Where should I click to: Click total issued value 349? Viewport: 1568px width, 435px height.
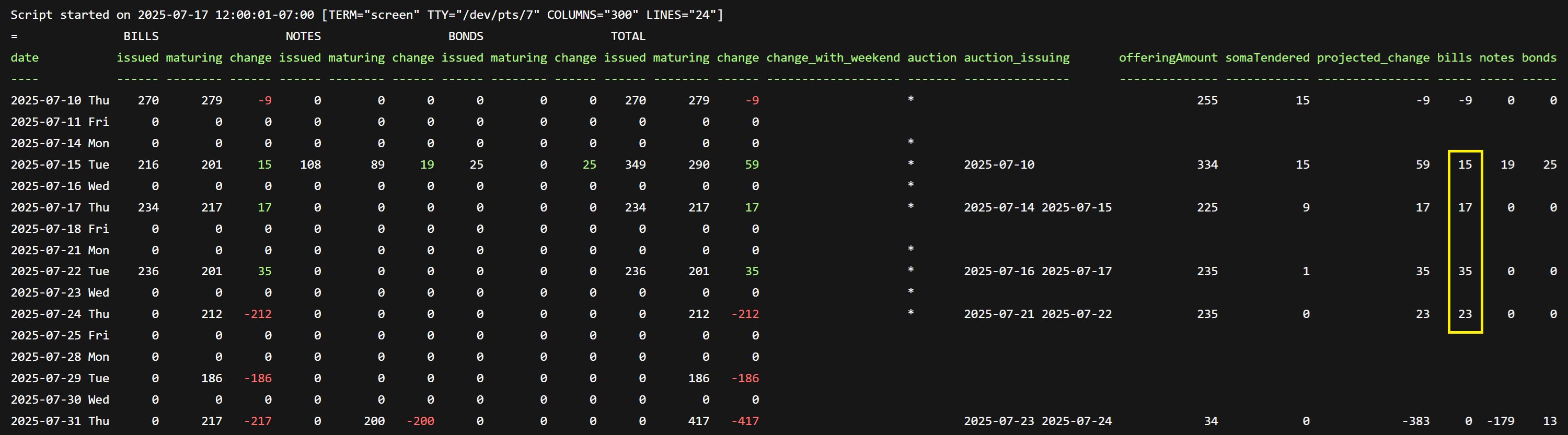tap(636, 164)
